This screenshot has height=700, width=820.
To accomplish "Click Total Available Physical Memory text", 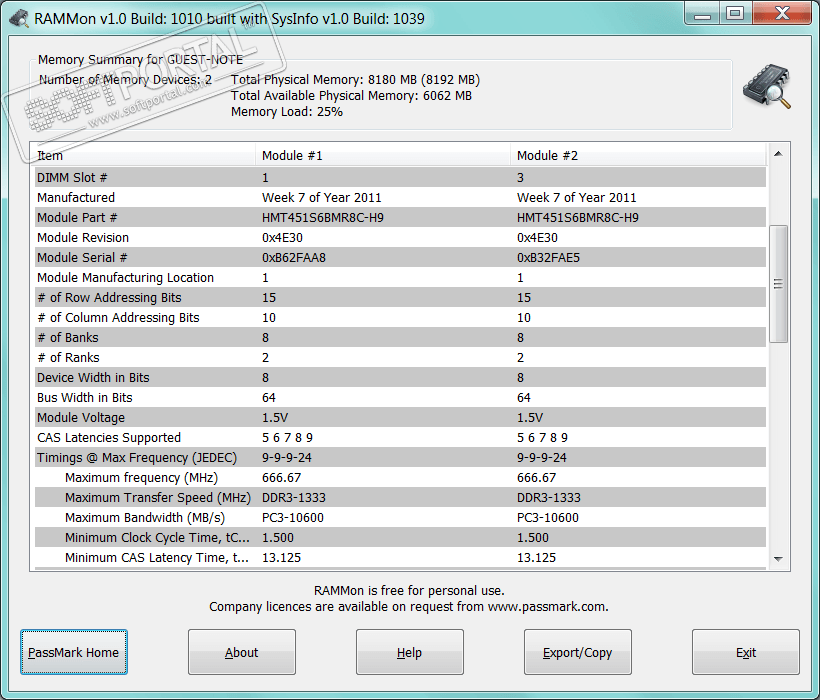I will coord(351,96).
